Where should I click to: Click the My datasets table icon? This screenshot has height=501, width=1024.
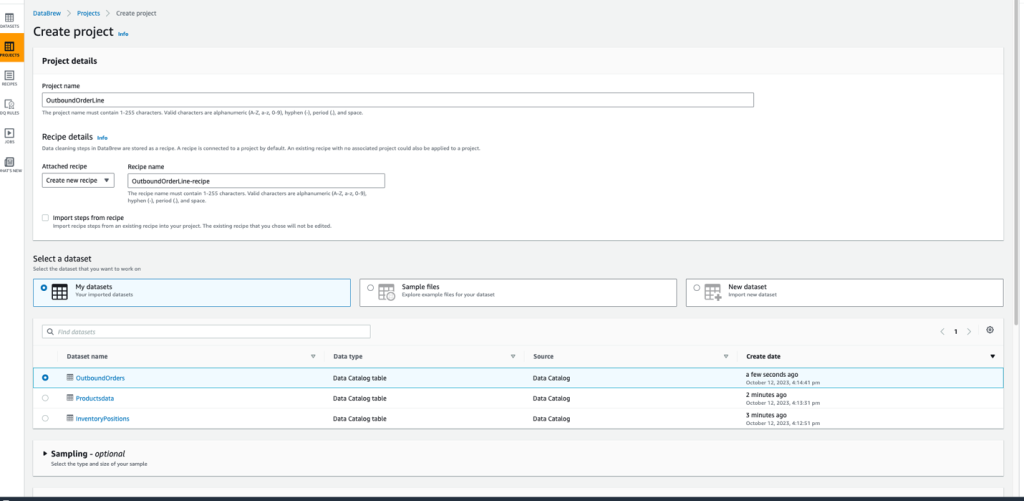(x=59, y=292)
